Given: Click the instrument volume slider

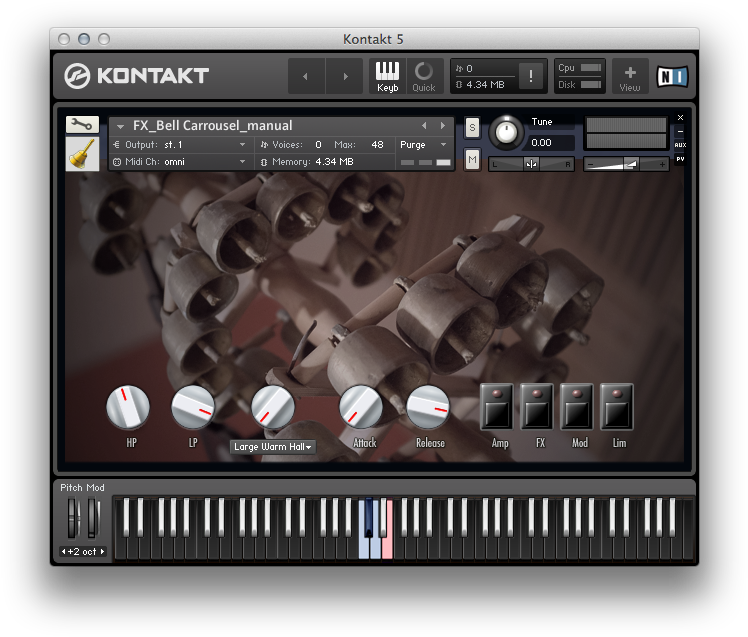Looking at the screenshot, I should point(626,165).
